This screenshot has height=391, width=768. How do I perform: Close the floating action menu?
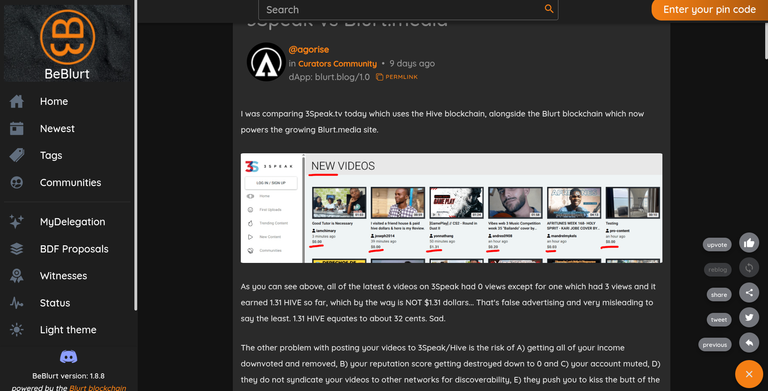click(x=749, y=374)
